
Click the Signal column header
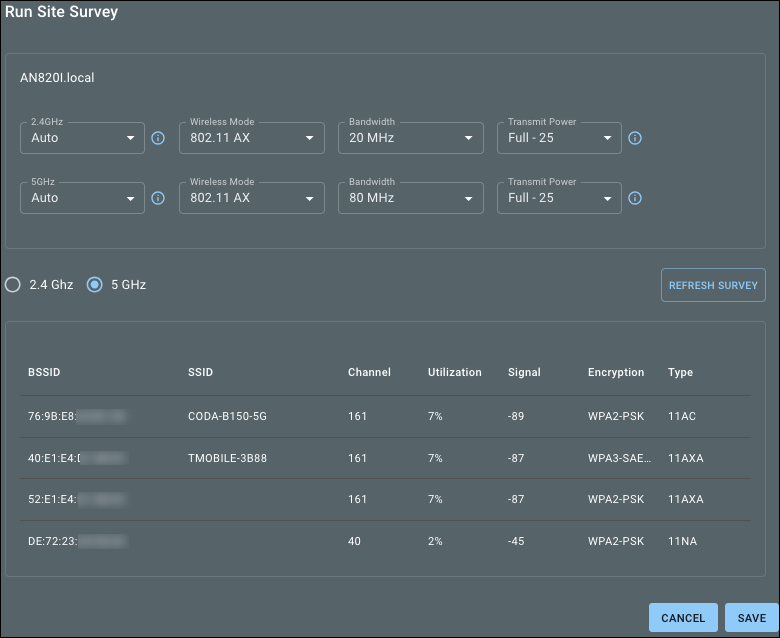524,372
